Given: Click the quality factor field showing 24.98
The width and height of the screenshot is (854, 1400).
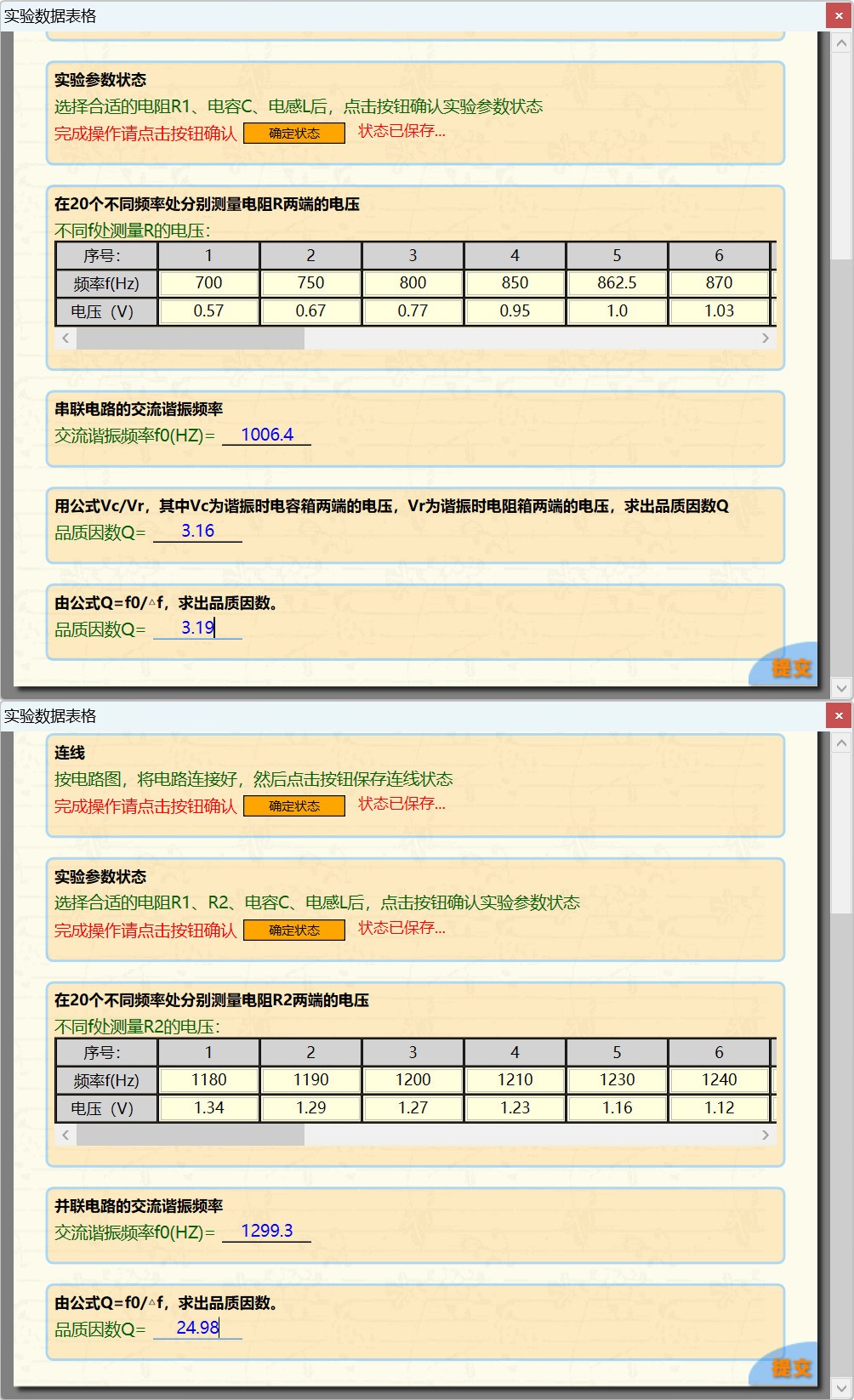Looking at the screenshot, I should click(x=197, y=1328).
